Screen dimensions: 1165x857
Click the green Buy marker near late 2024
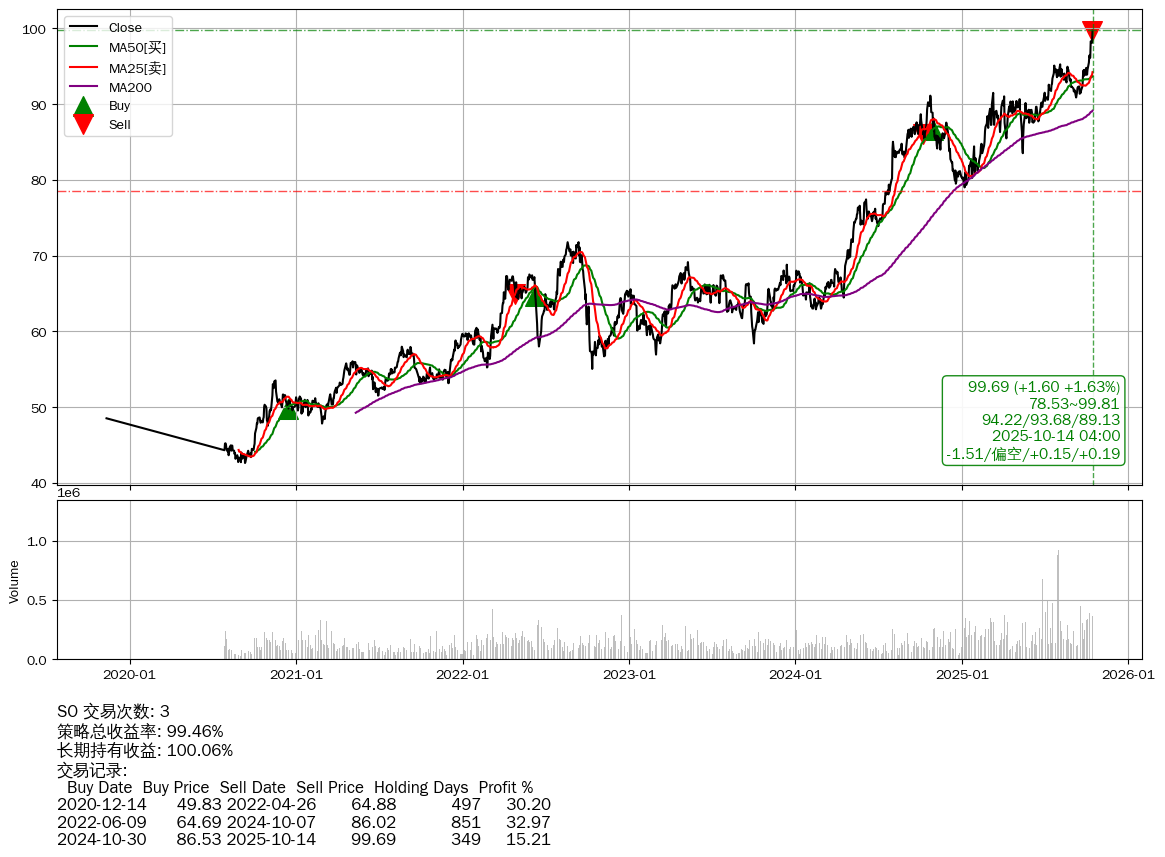click(x=930, y=131)
